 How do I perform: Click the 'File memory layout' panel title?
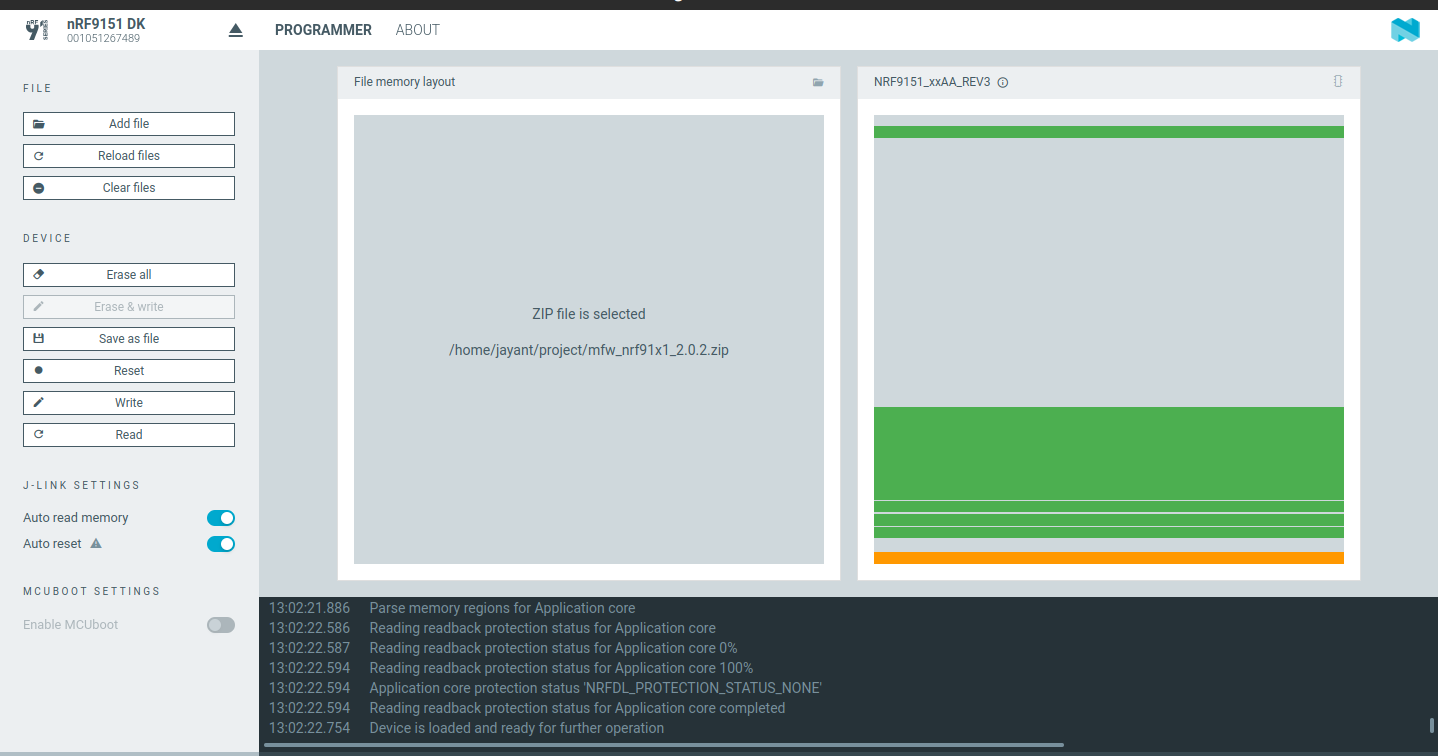(404, 82)
